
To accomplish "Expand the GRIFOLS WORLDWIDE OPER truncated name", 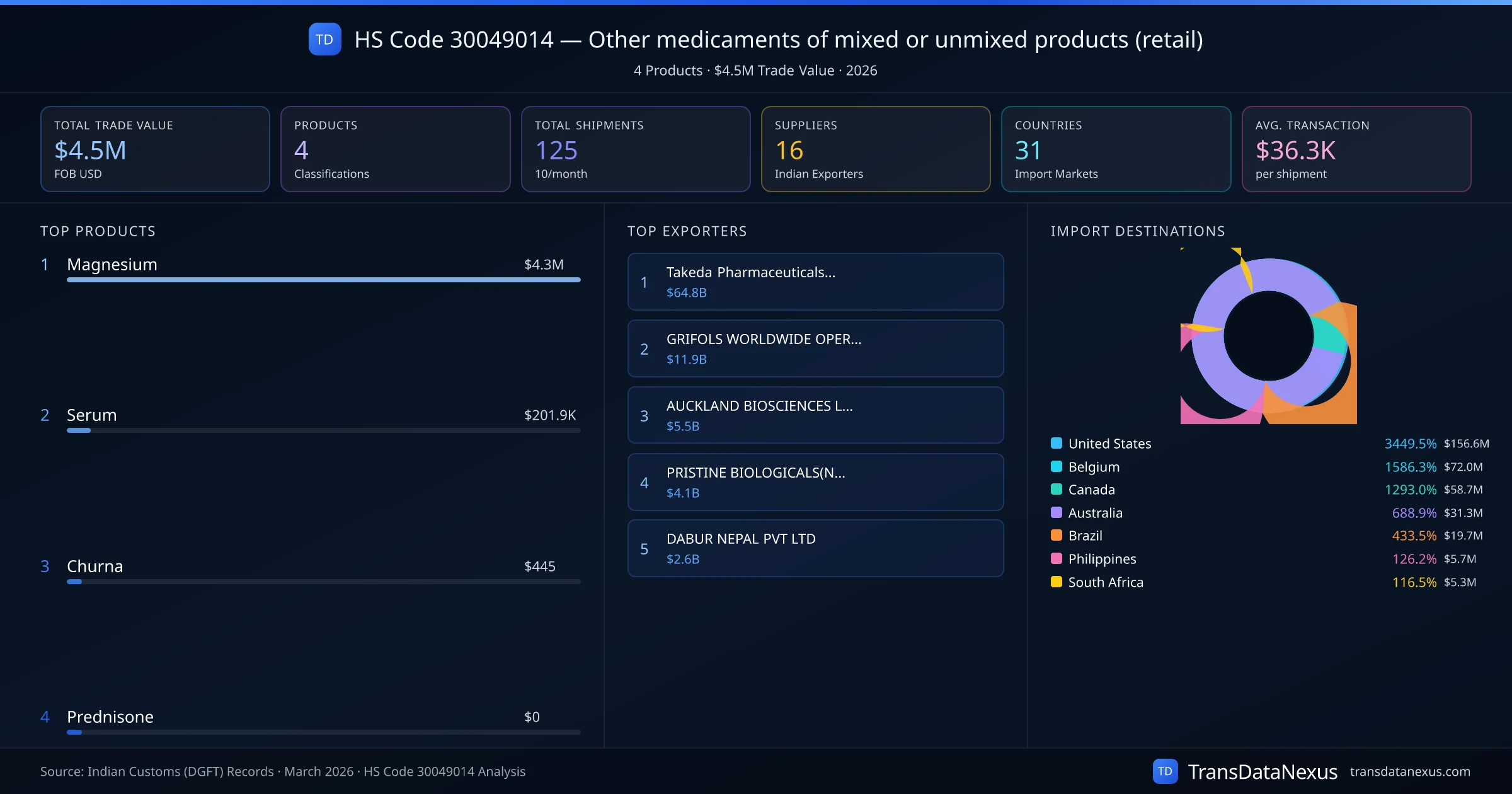I will (x=764, y=339).
